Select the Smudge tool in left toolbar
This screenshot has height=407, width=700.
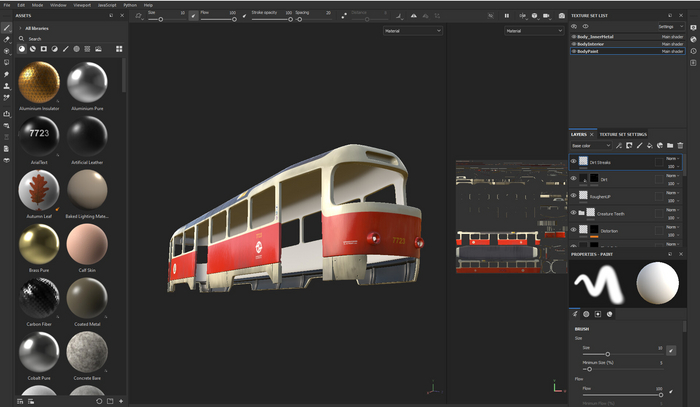click(7, 73)
